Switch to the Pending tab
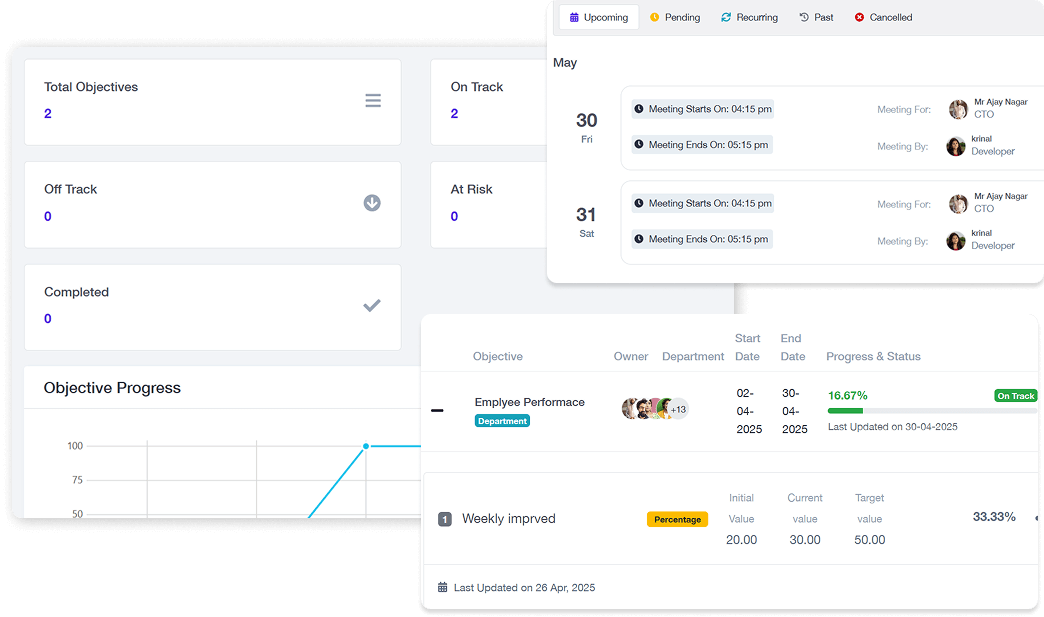 pyautogui.click(x=675, y=17)
